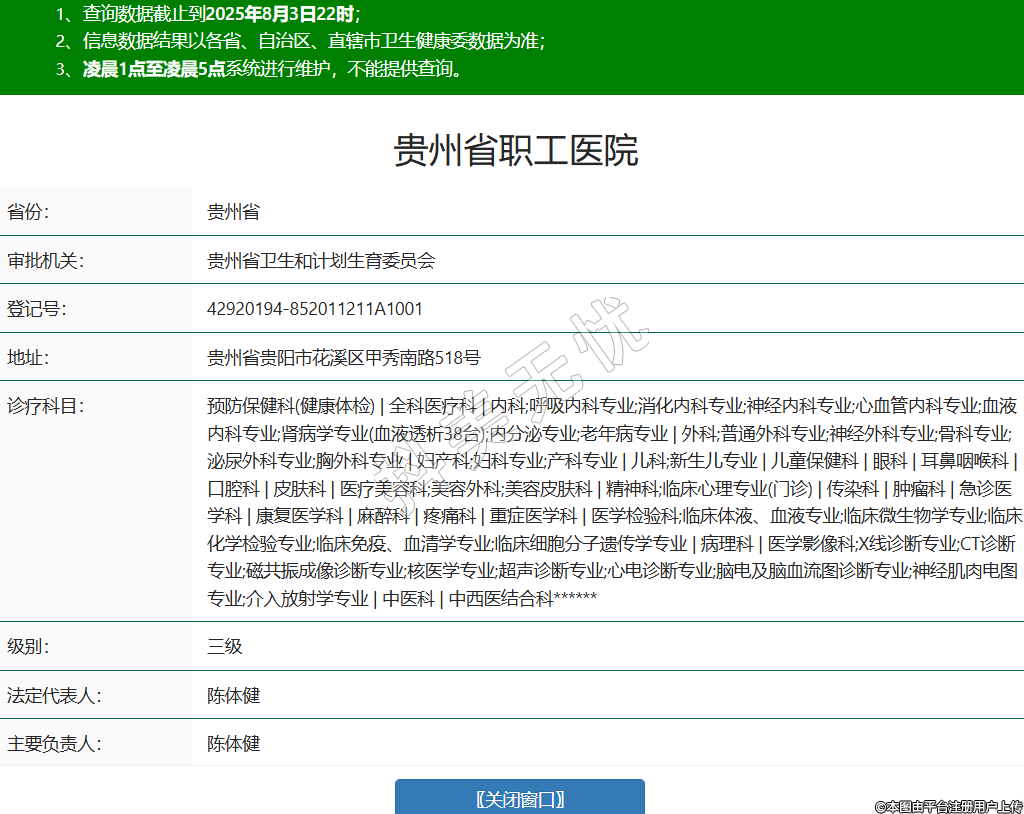This screenshot has width=1024, height=814.
Task: Click the 主要负责人 row label
Action: pyautogui.click(x=54, y=744)
